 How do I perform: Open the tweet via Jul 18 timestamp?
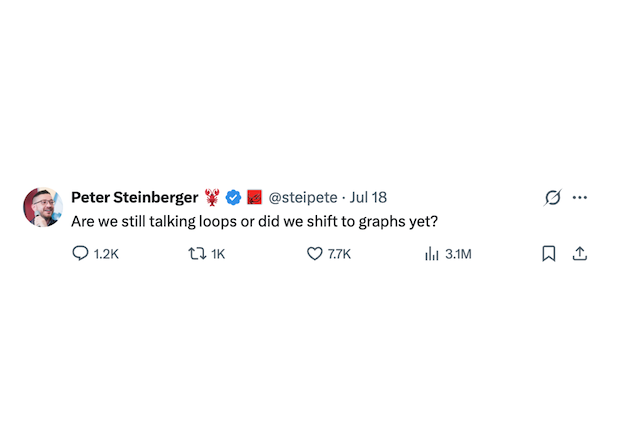click(x=368, y=197)
